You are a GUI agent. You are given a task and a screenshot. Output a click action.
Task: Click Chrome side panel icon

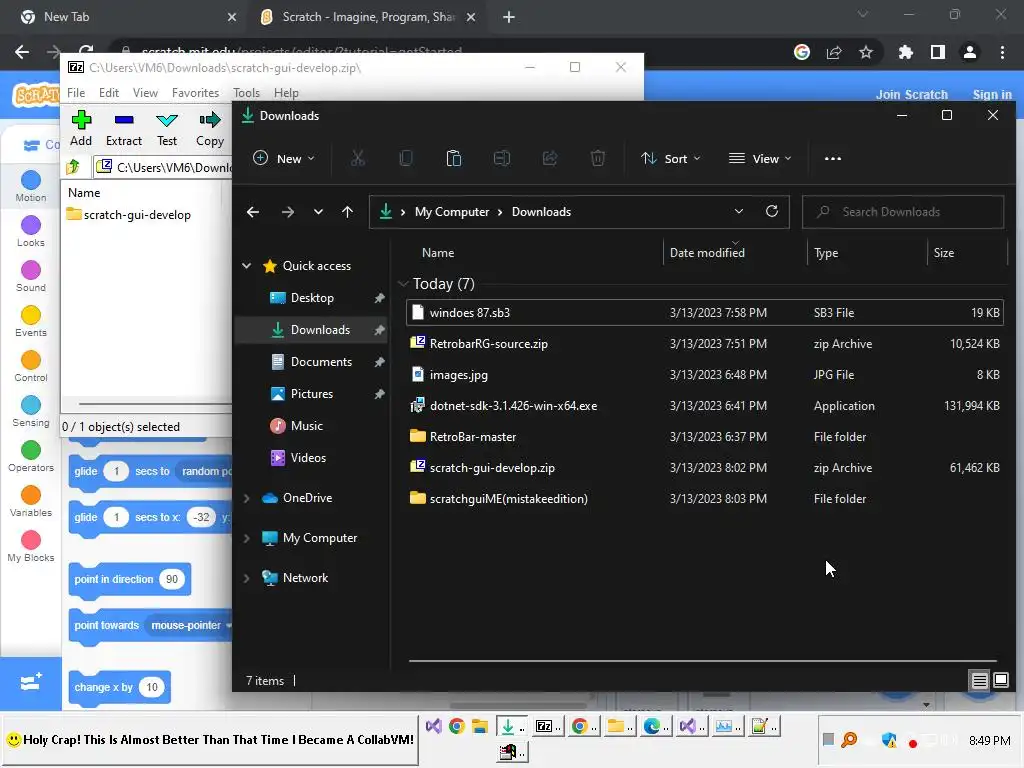tap(938, 52)
